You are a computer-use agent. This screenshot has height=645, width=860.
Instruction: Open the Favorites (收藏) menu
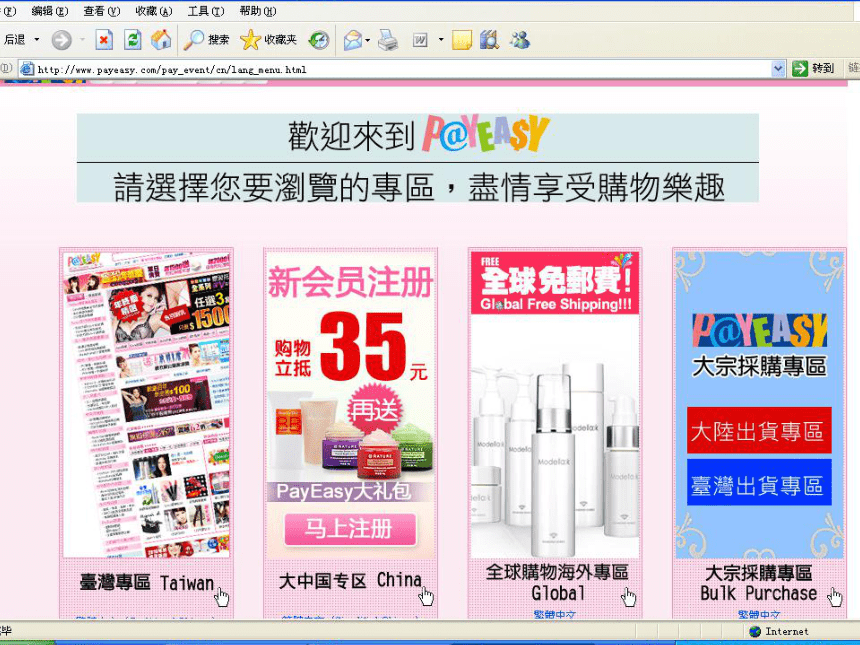[x=154, y=11]
